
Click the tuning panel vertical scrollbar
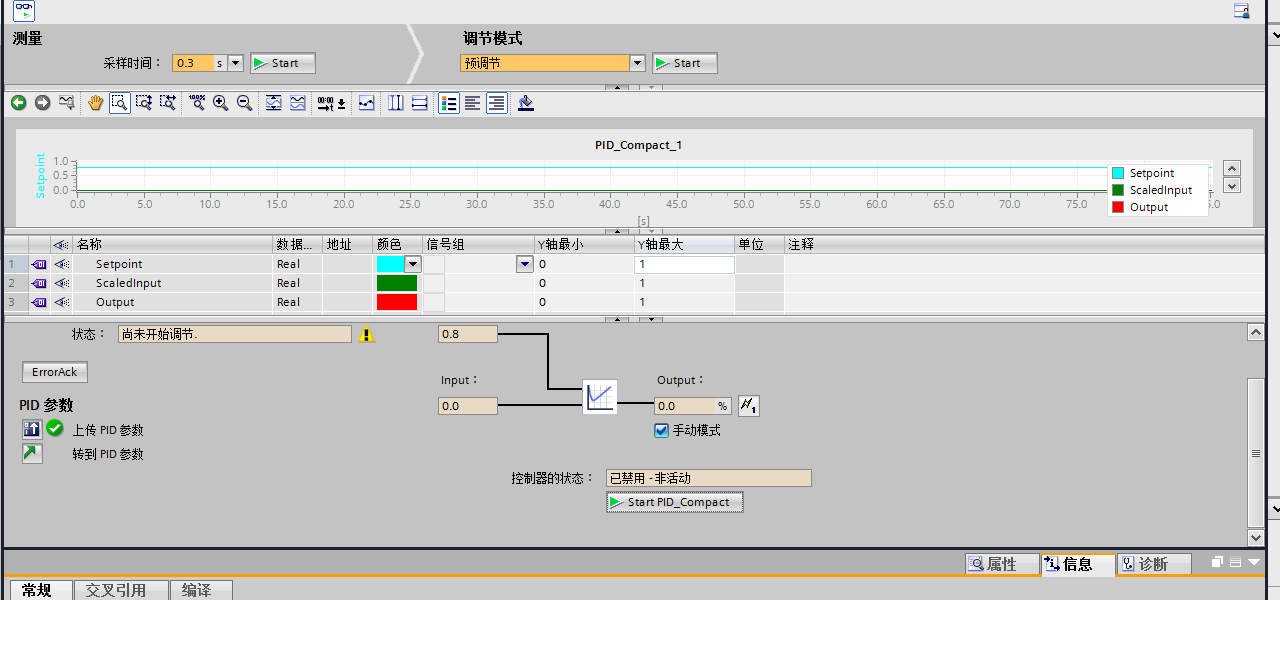[1256, 453]
